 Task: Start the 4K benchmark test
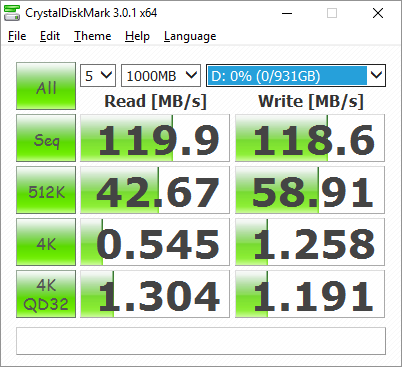click(x=46, y=242)
